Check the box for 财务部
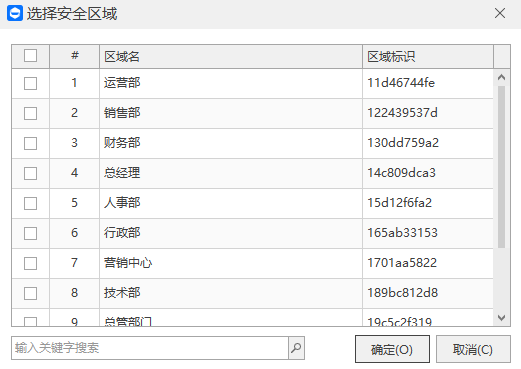The height and width of the screenshot is (369, 521). click(x=30, y=143)
